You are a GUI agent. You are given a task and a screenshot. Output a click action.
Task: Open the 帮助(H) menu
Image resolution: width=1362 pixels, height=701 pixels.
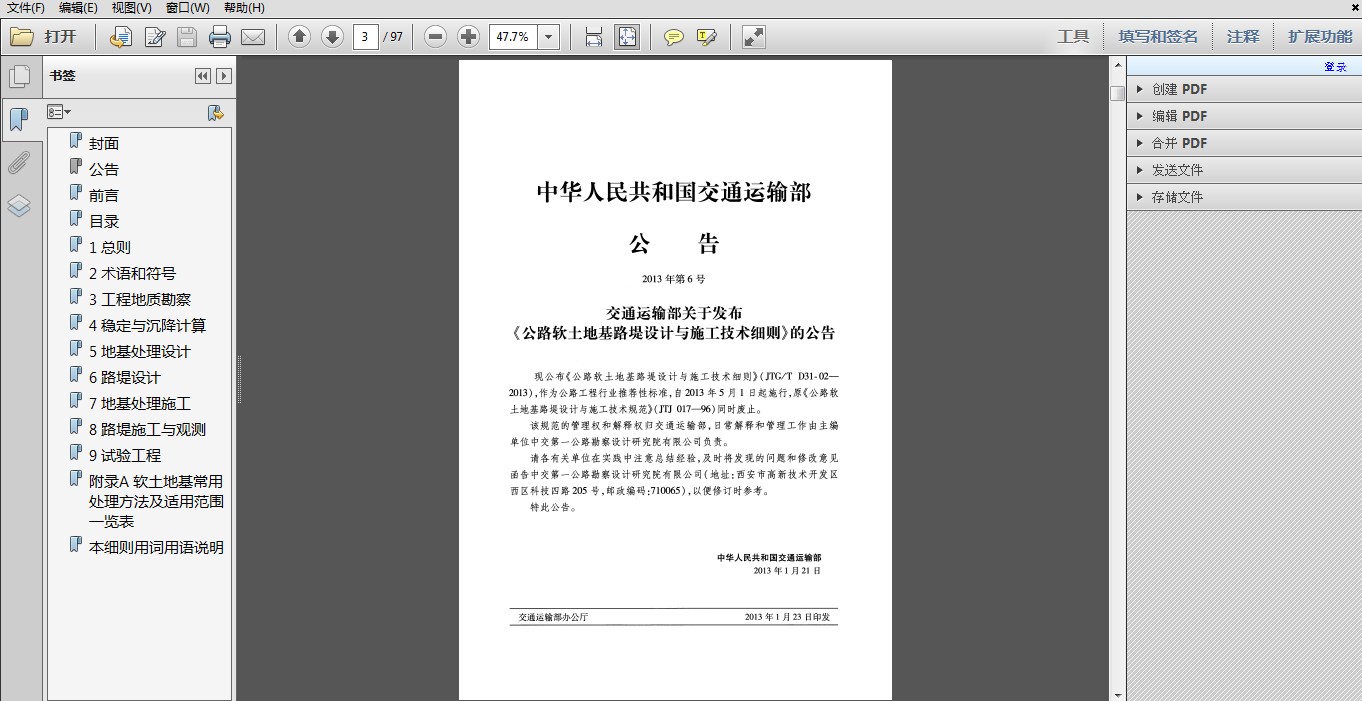click(x=244, y=8)
